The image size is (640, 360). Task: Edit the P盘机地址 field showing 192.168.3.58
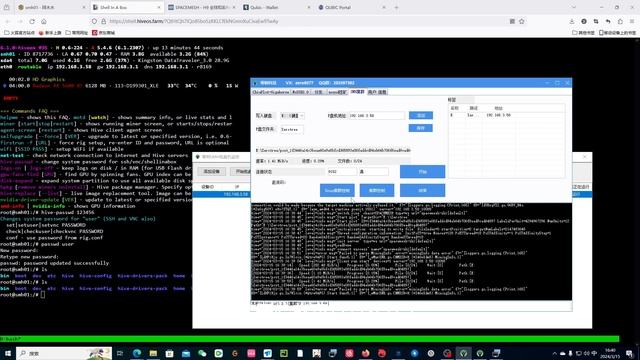377,116
